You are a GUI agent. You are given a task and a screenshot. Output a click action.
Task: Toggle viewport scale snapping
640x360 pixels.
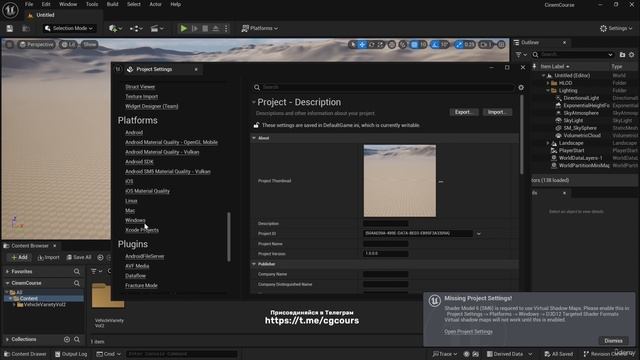459,44
